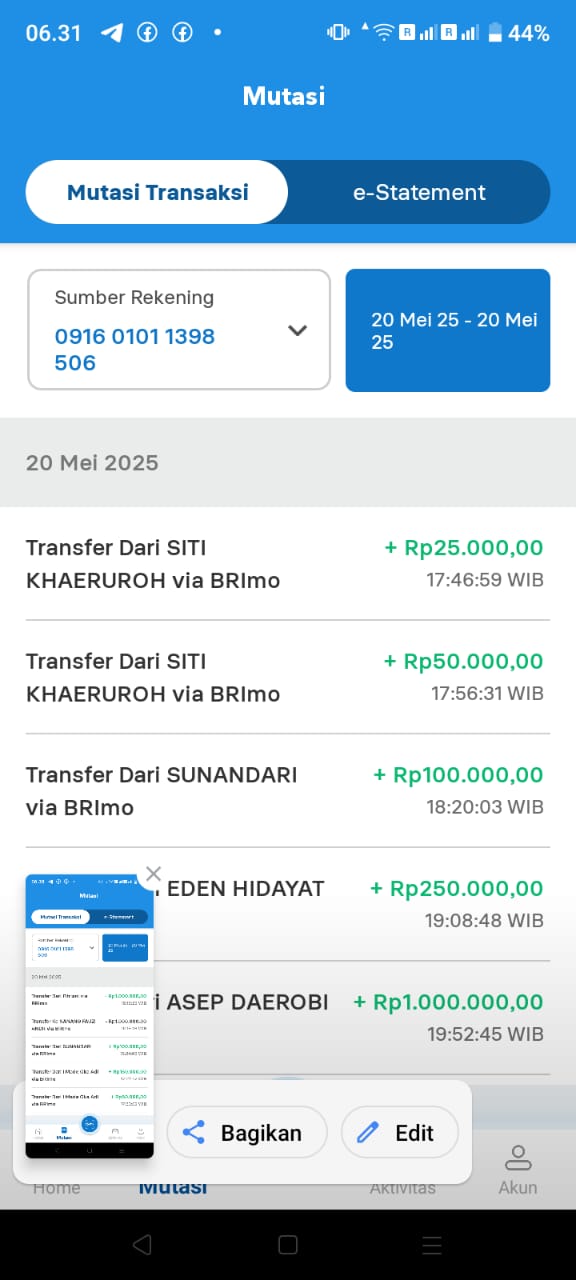Open the screenshot preview thumbnail
Screen dimensions: 576x1280
[x=90, y=1016]
